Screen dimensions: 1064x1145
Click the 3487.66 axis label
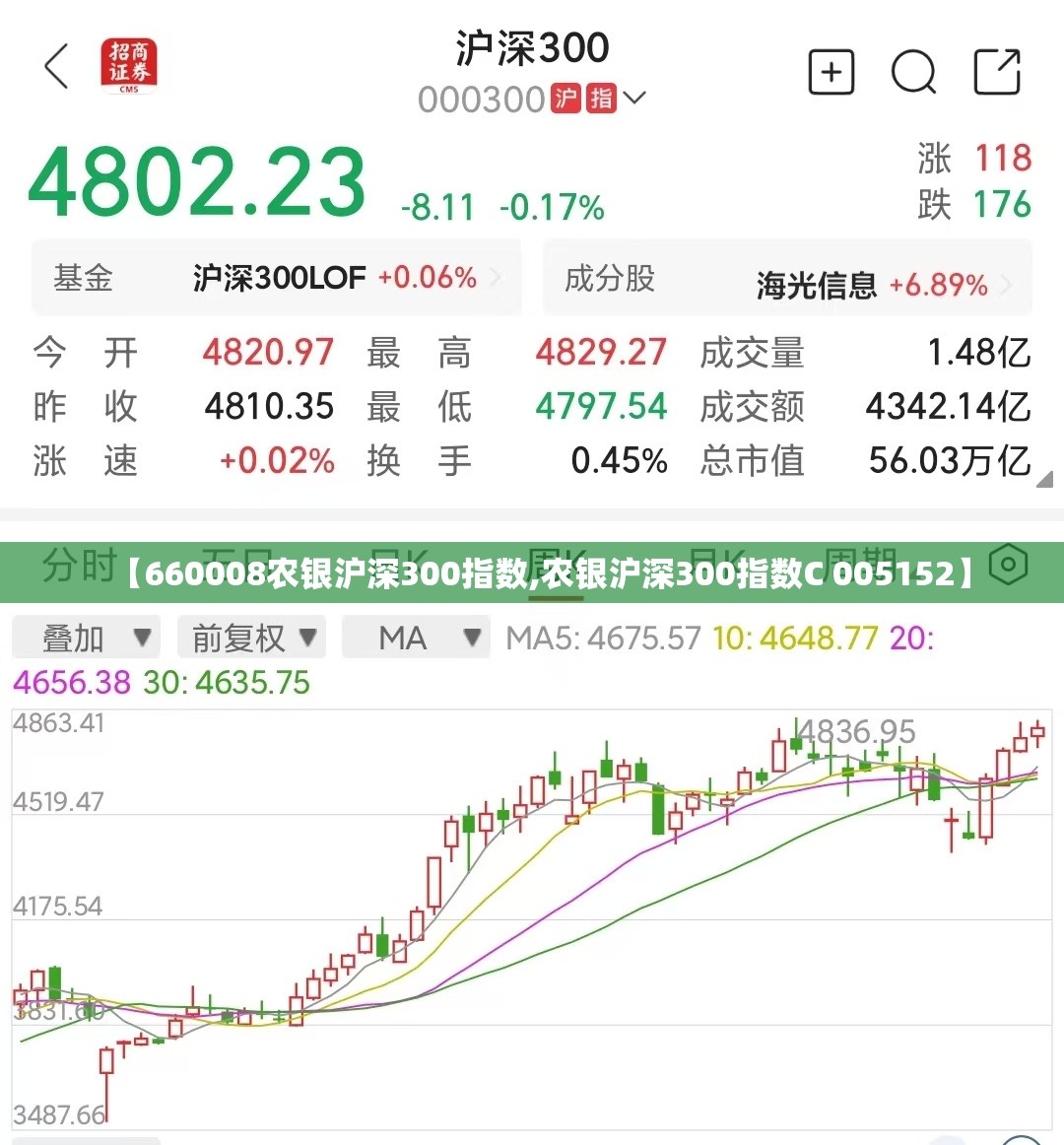[x=59, y=1115]
